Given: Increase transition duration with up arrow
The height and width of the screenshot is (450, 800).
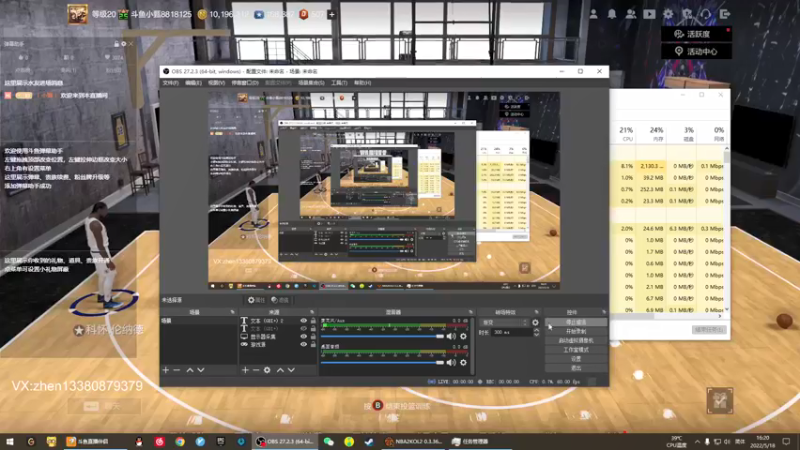Looking at the screenshot, I should click(536, 330).
